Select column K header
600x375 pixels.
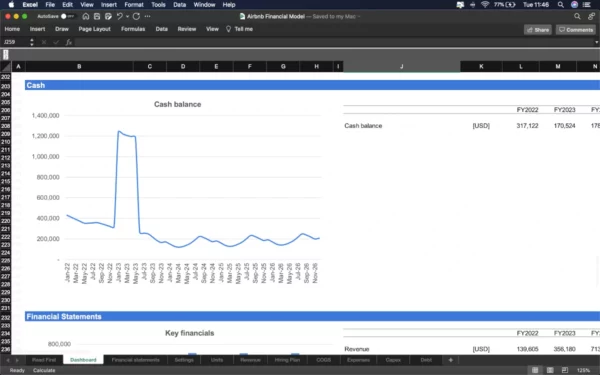[x=481, y=67]
